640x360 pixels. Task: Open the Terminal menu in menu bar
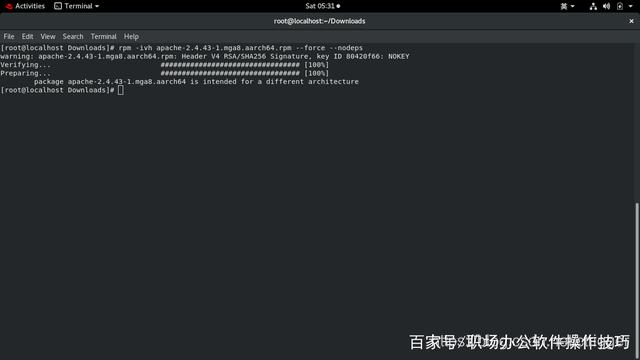103,36
